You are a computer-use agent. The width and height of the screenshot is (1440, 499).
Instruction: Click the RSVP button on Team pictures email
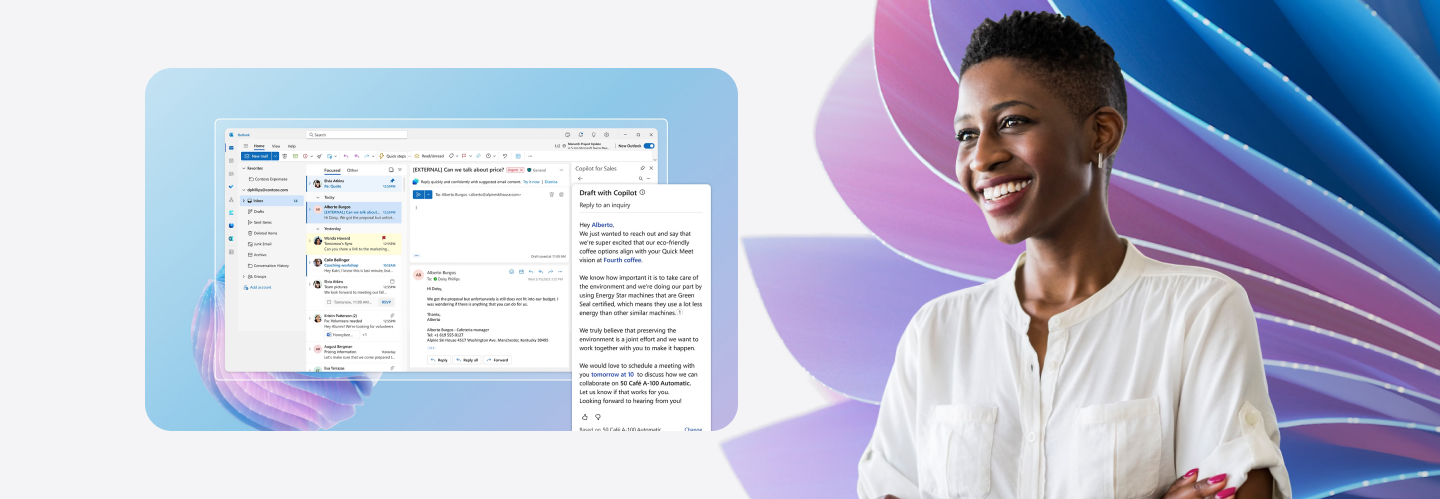386,301
